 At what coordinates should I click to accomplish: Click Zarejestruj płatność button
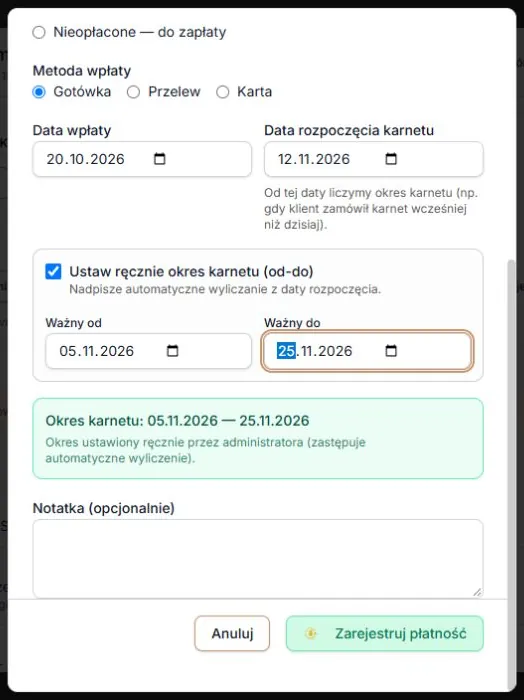(x=385, y=633)
